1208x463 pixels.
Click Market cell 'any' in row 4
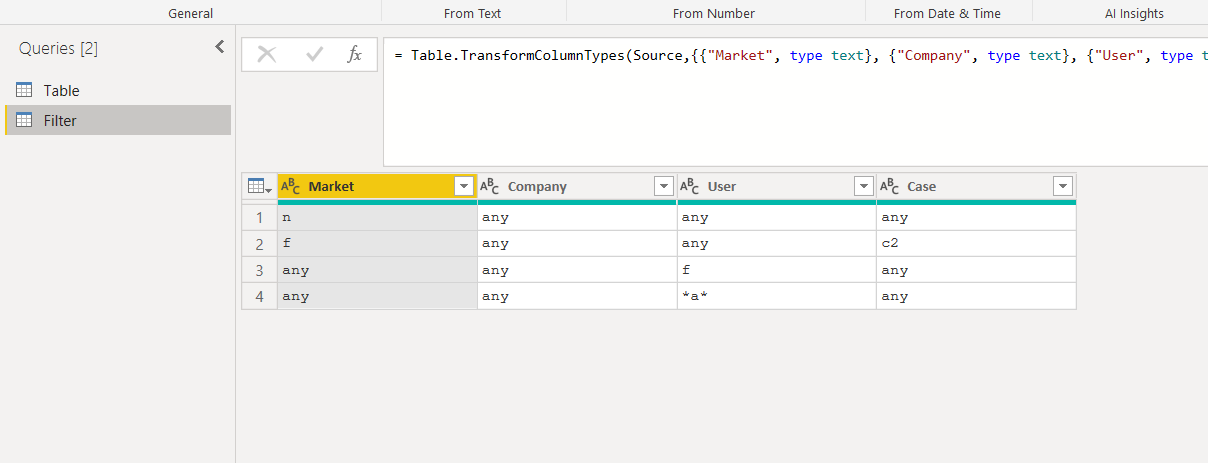[377, 296]
